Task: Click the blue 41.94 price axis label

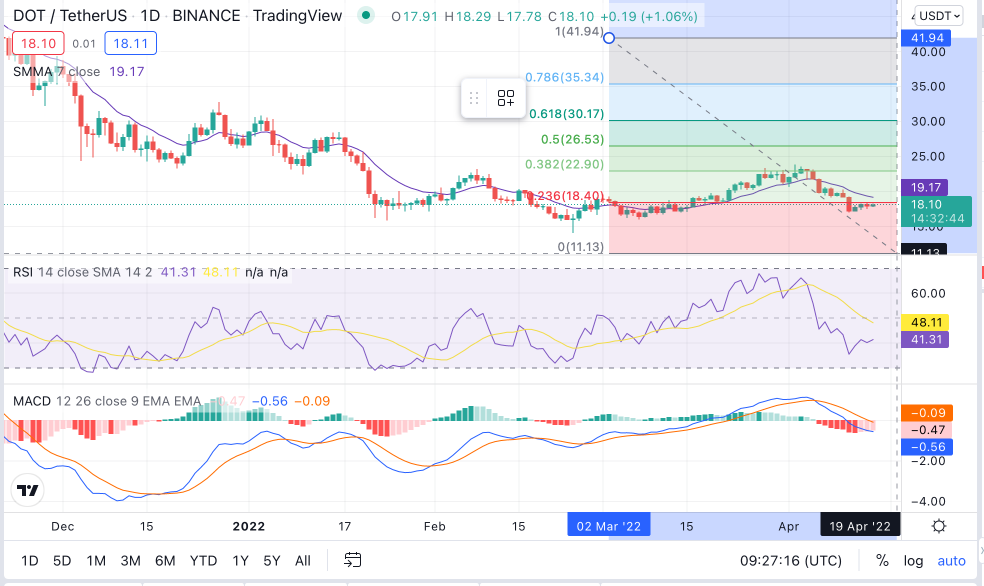Action: coord(926,38)
